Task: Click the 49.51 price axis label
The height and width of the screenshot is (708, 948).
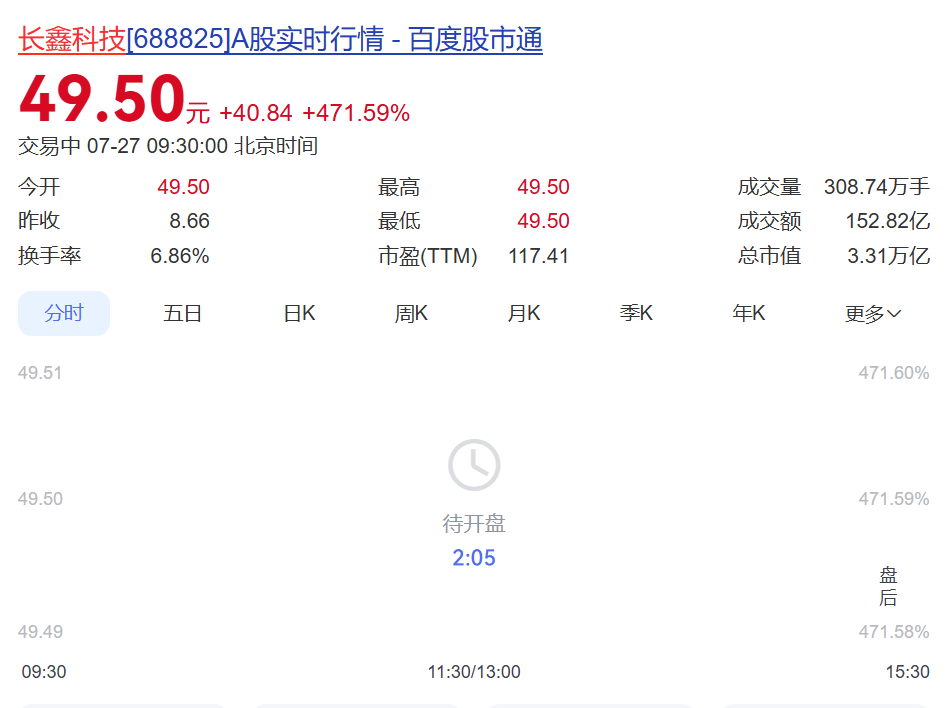Action: 40,372
